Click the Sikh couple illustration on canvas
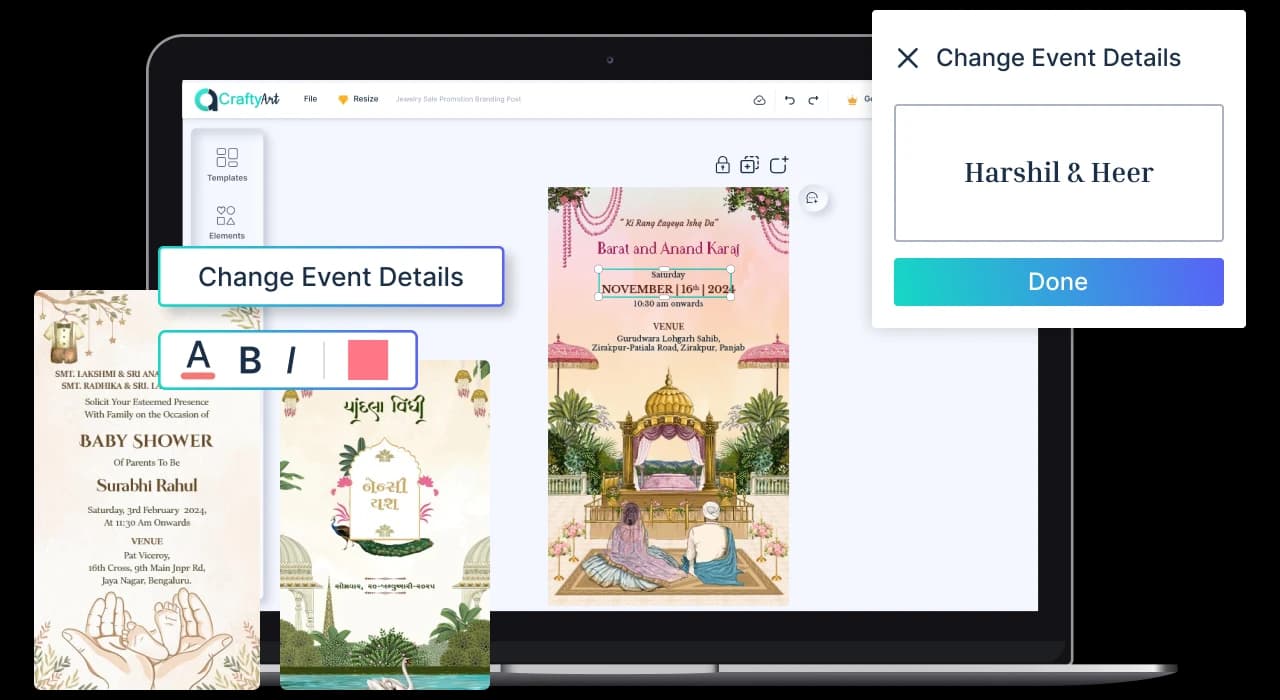 (668, 545)
